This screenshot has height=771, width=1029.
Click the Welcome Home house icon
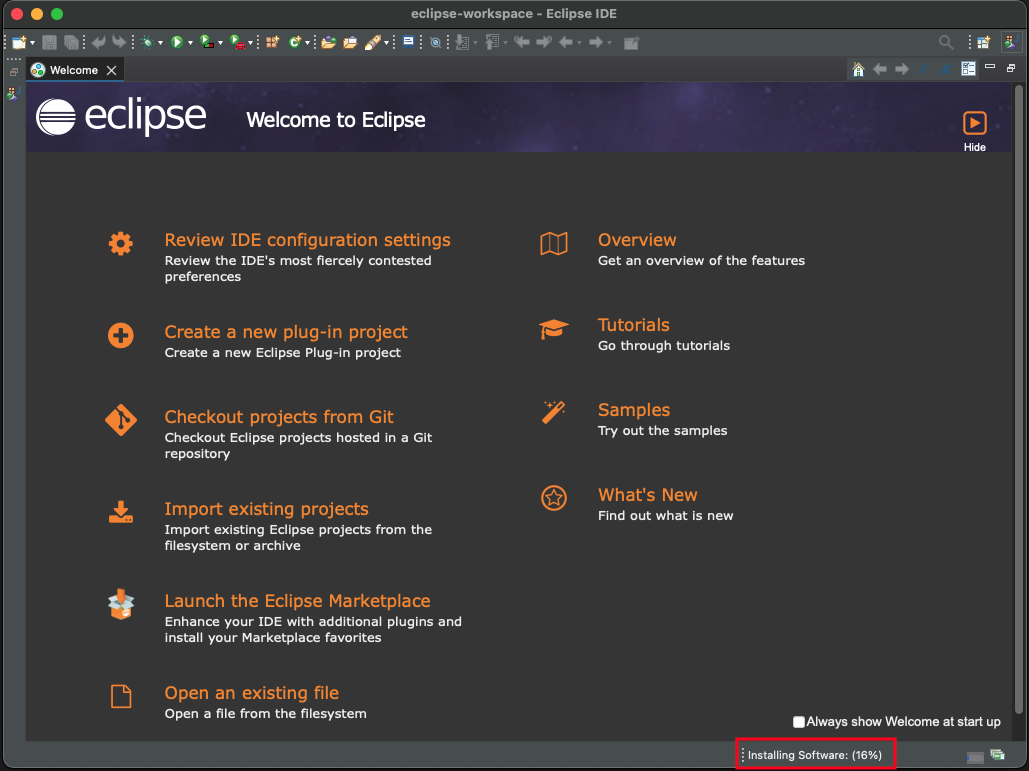tap(858, 70)
